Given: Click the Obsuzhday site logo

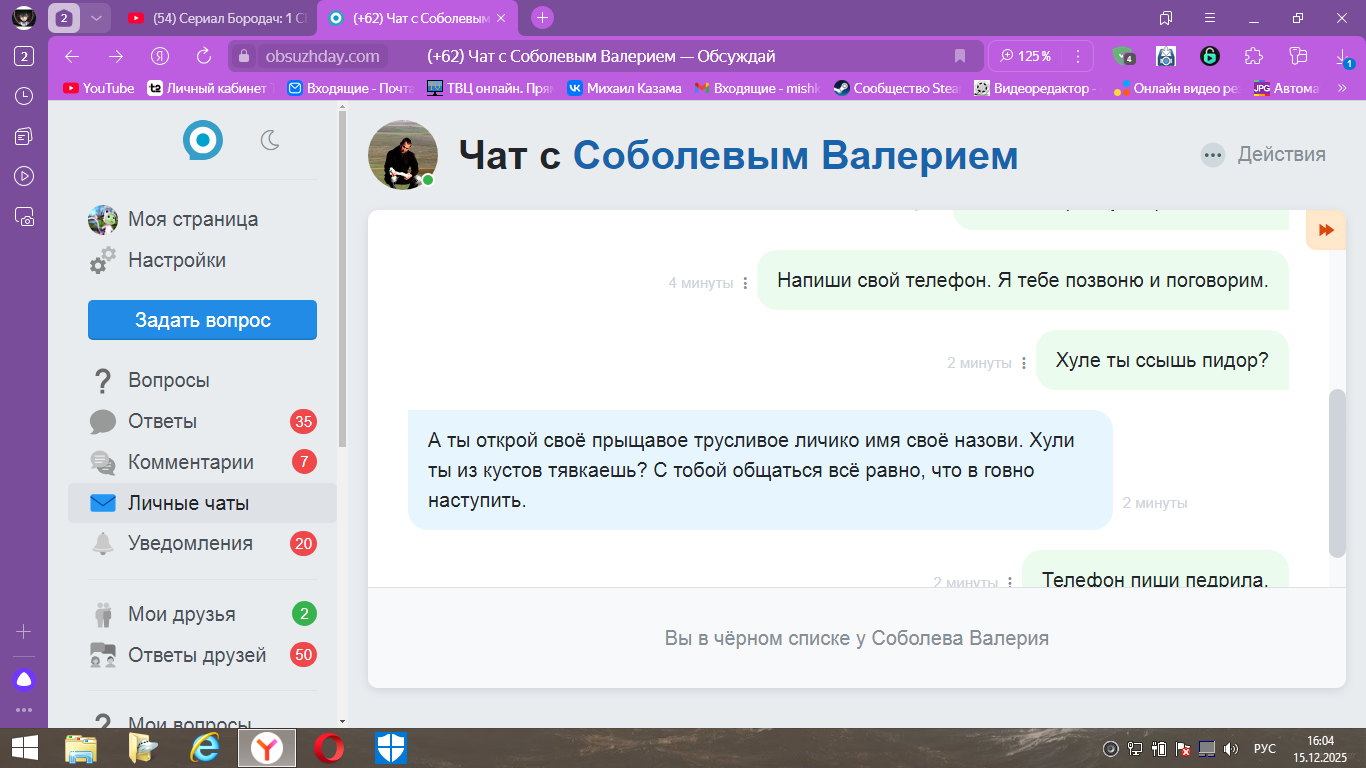Looking at the screenshot, I should [203, 140].
